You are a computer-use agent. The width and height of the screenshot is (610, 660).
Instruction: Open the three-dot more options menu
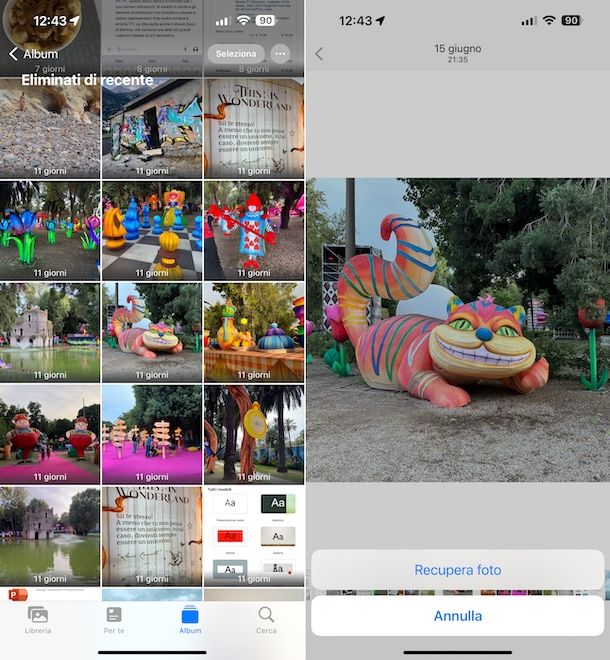[x=280, y=54]
